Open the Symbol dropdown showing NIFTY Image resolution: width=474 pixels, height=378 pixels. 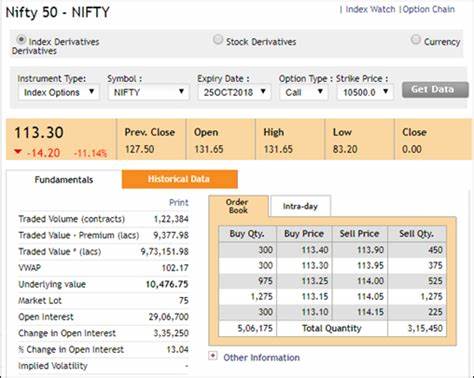pos(149,92)
